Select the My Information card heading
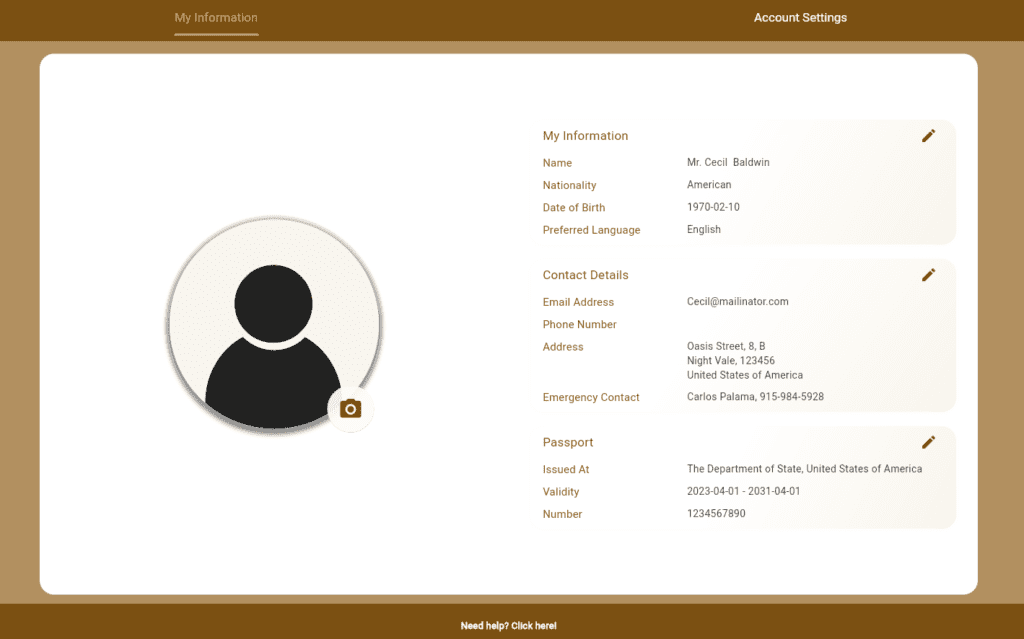1024x639 pixels. (x=585, y=136)
